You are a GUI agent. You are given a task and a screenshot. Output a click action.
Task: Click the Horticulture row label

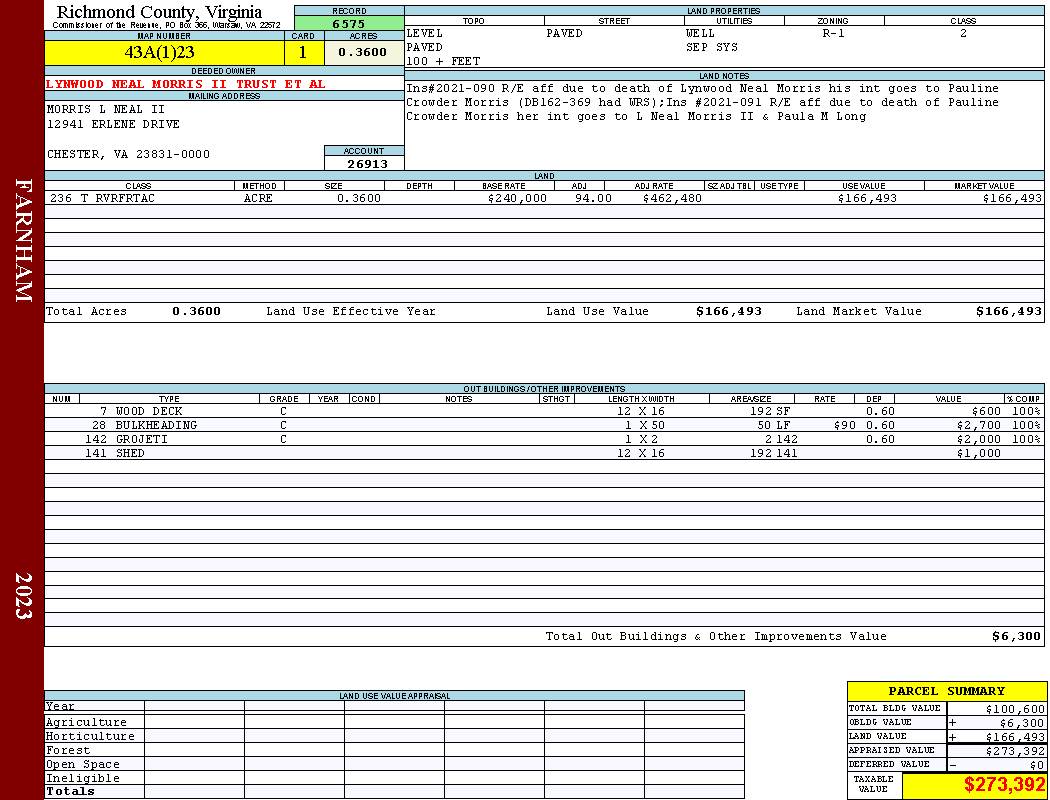point(90,736)
